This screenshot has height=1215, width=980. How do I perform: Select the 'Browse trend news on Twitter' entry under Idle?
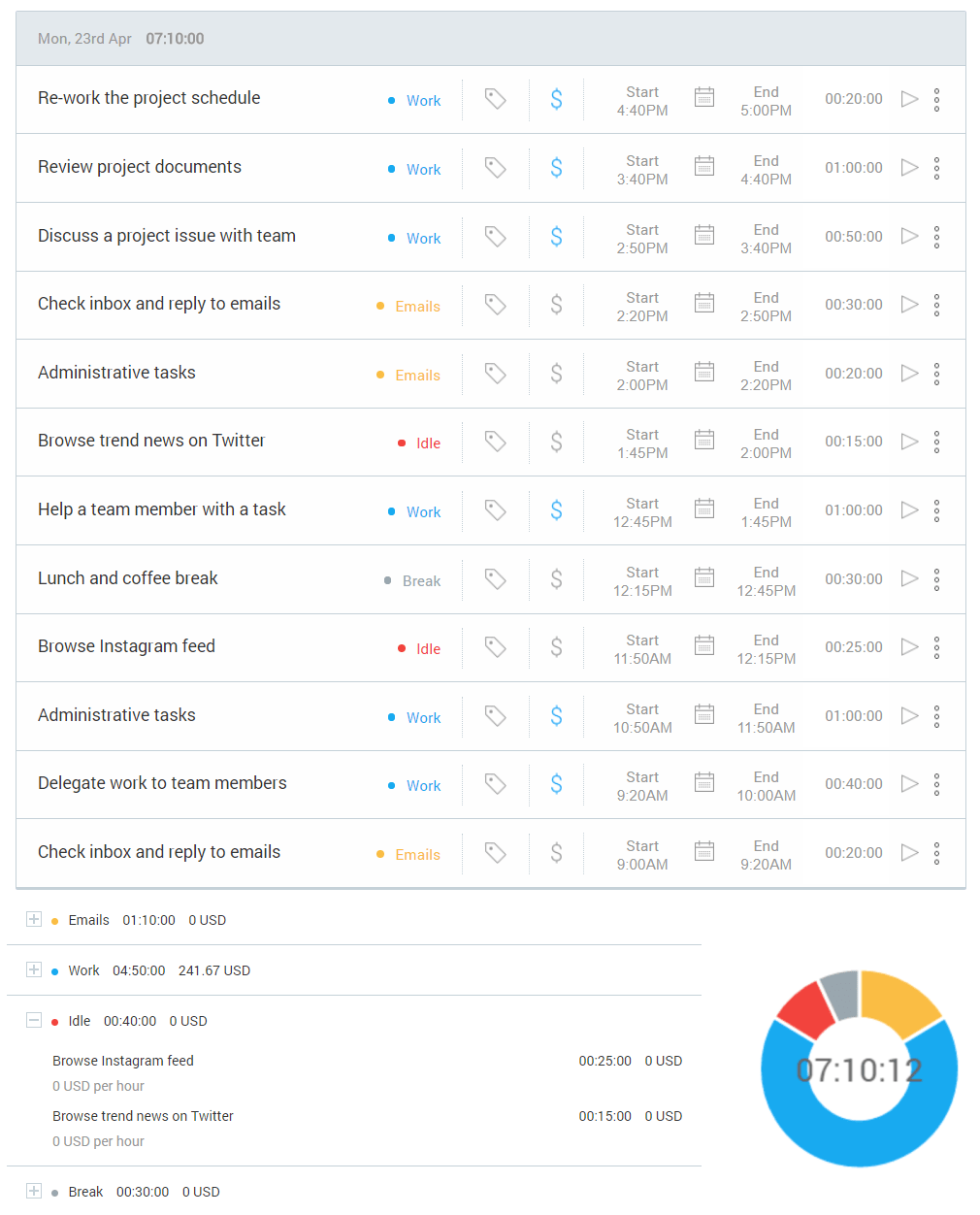pyautogui.click(x=142, y=1116)
